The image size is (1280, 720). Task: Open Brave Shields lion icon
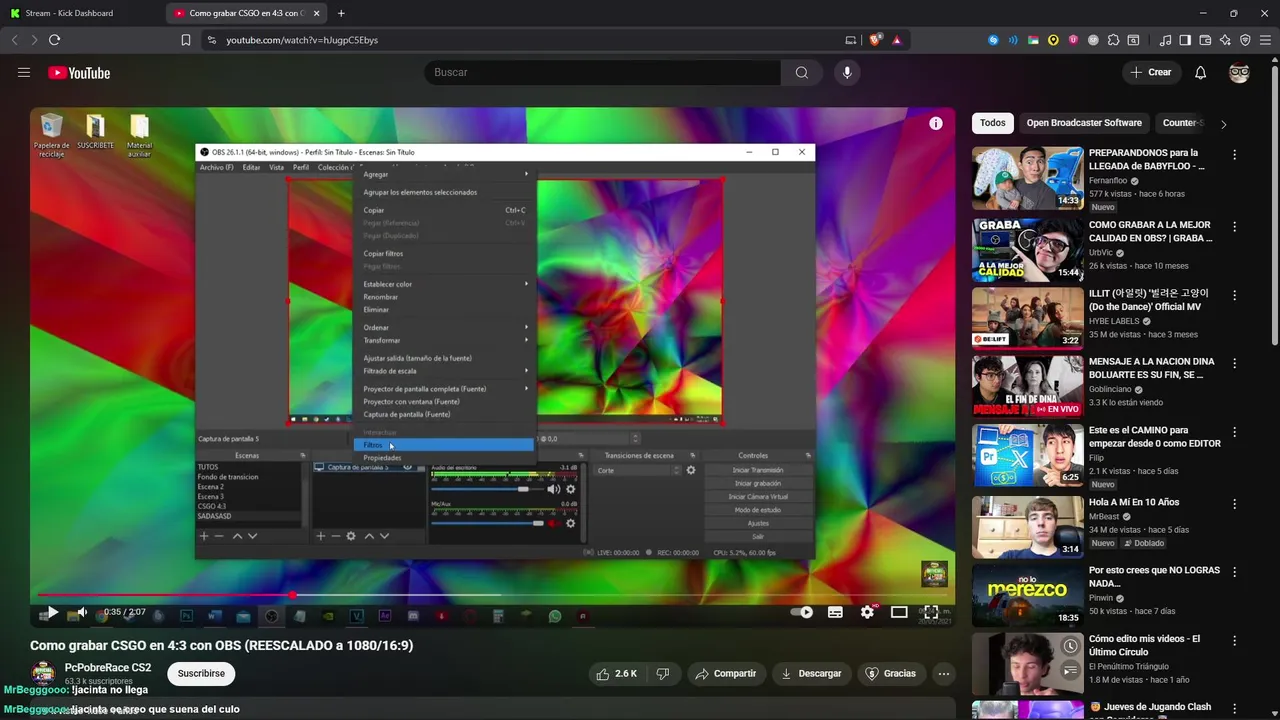(875, 40)
